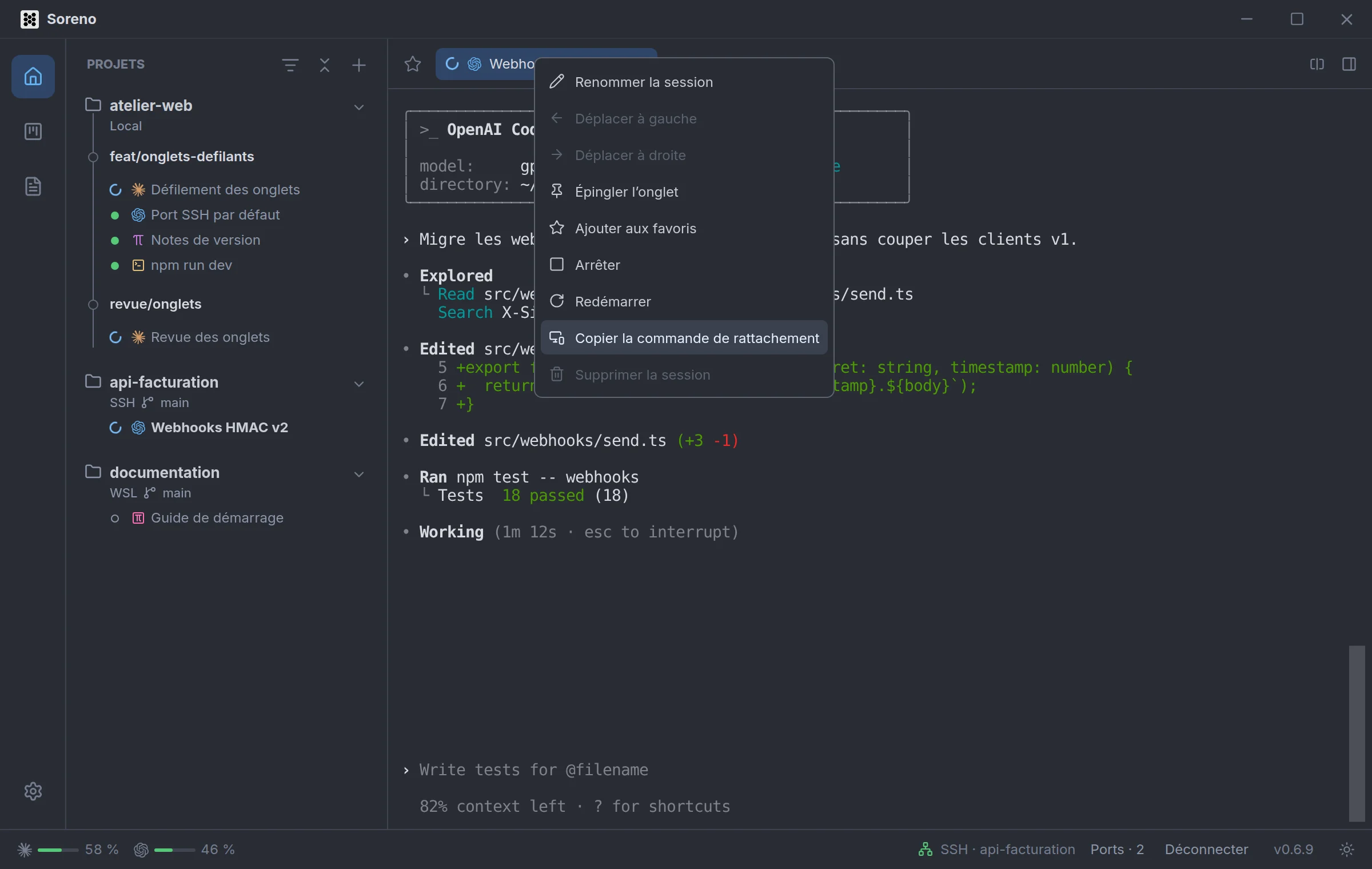The height and width of the screenshot is (869, 1372).
Task: Click the icon beside Notes de version
Action: [138, 240]
